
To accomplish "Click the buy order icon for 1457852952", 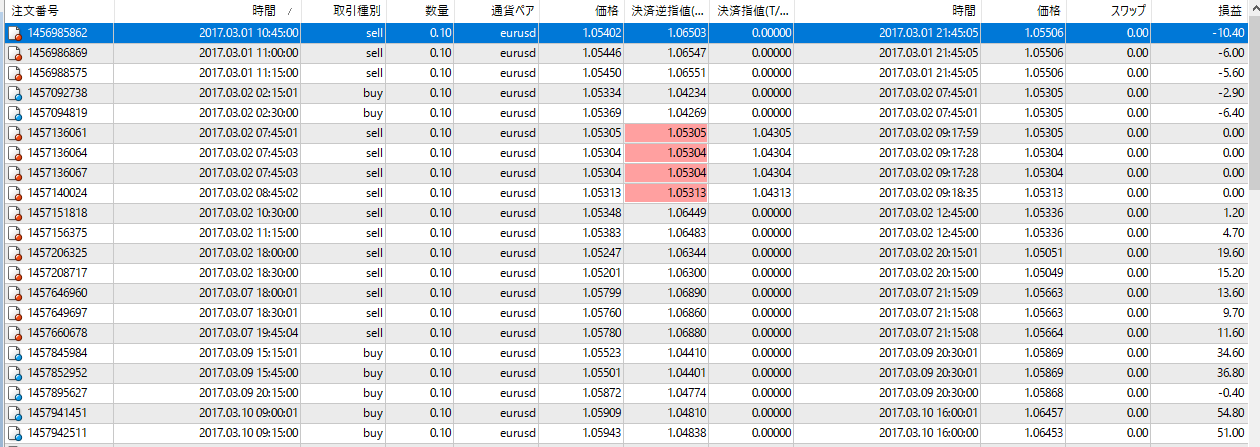I will point(14,373).
